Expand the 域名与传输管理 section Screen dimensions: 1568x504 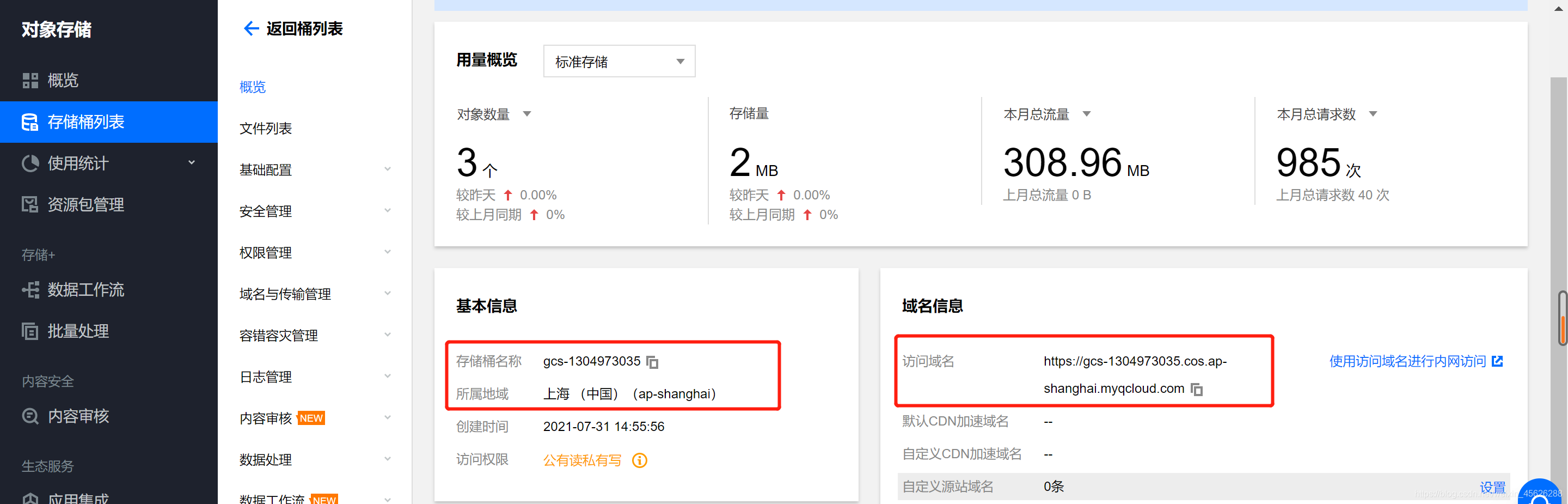388,293
